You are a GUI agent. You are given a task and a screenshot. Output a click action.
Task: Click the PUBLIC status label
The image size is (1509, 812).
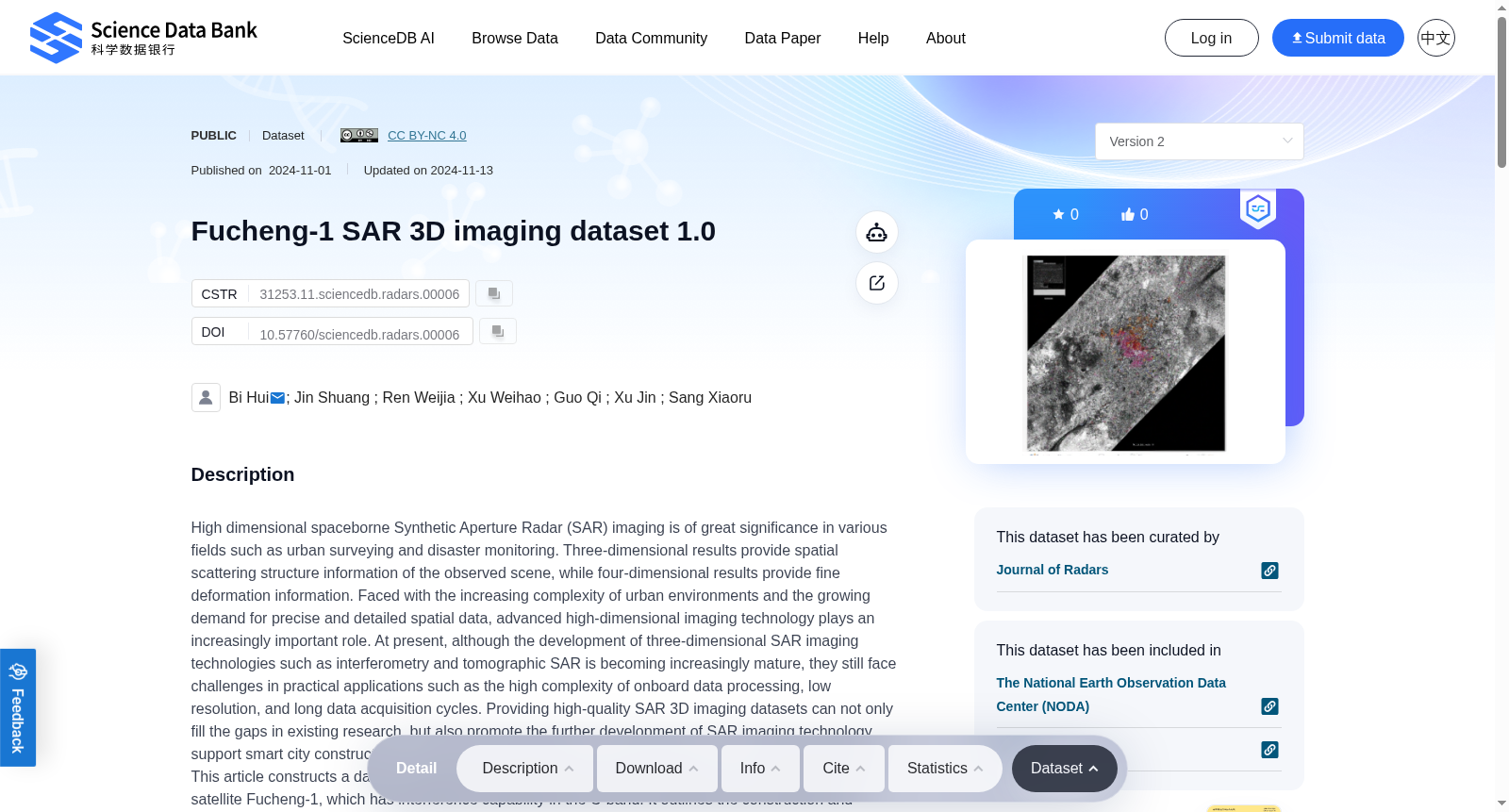214,136
